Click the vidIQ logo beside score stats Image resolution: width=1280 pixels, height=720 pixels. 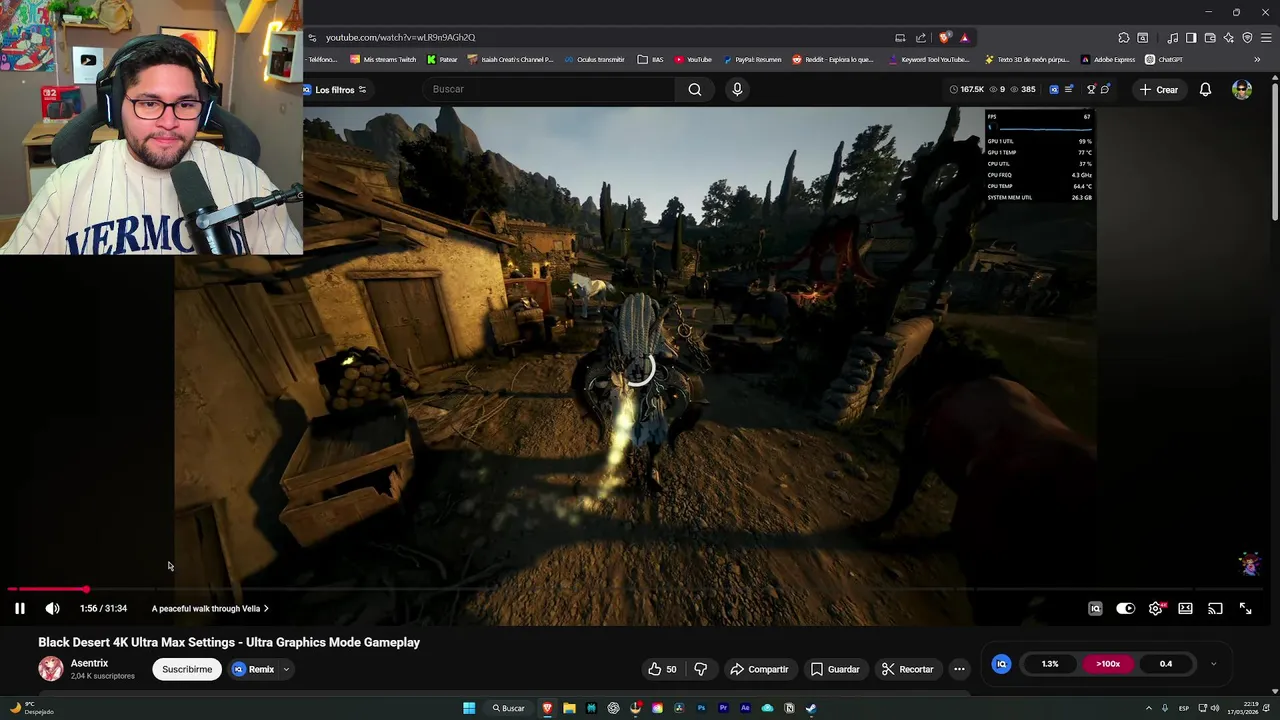tap(1001, 664)
